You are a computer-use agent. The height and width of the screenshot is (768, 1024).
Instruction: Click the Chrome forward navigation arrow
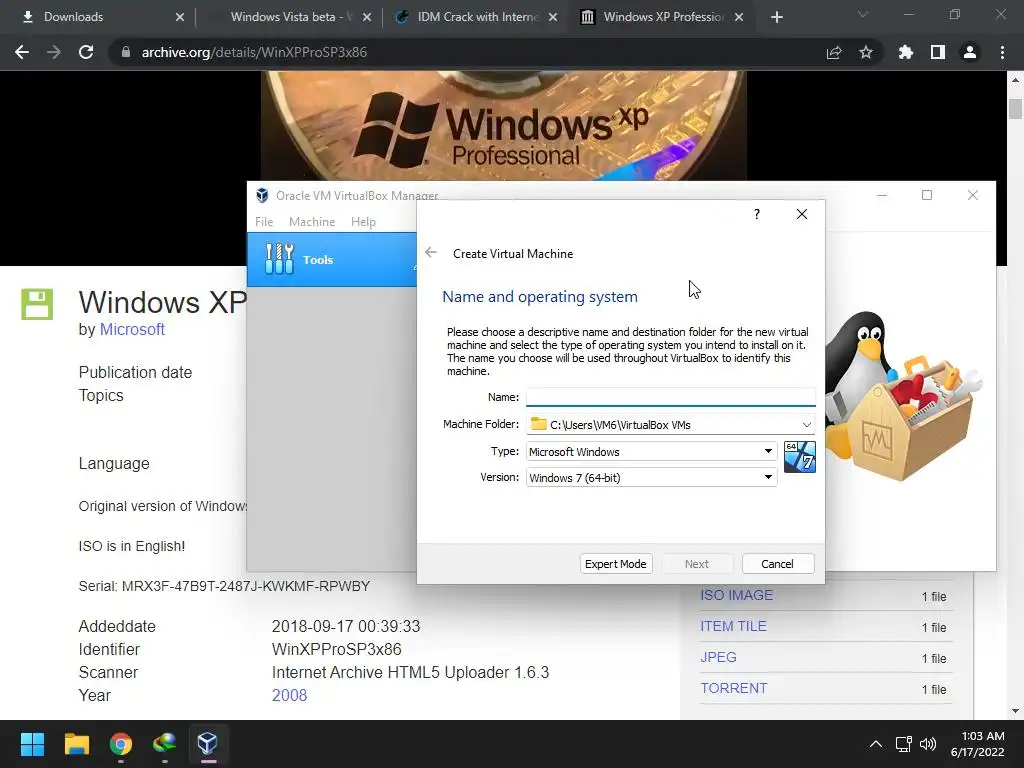[x=54, y=52]
